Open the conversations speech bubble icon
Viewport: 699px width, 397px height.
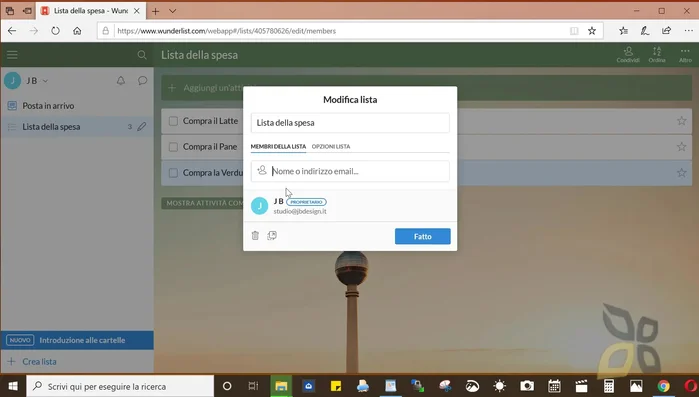142,81
